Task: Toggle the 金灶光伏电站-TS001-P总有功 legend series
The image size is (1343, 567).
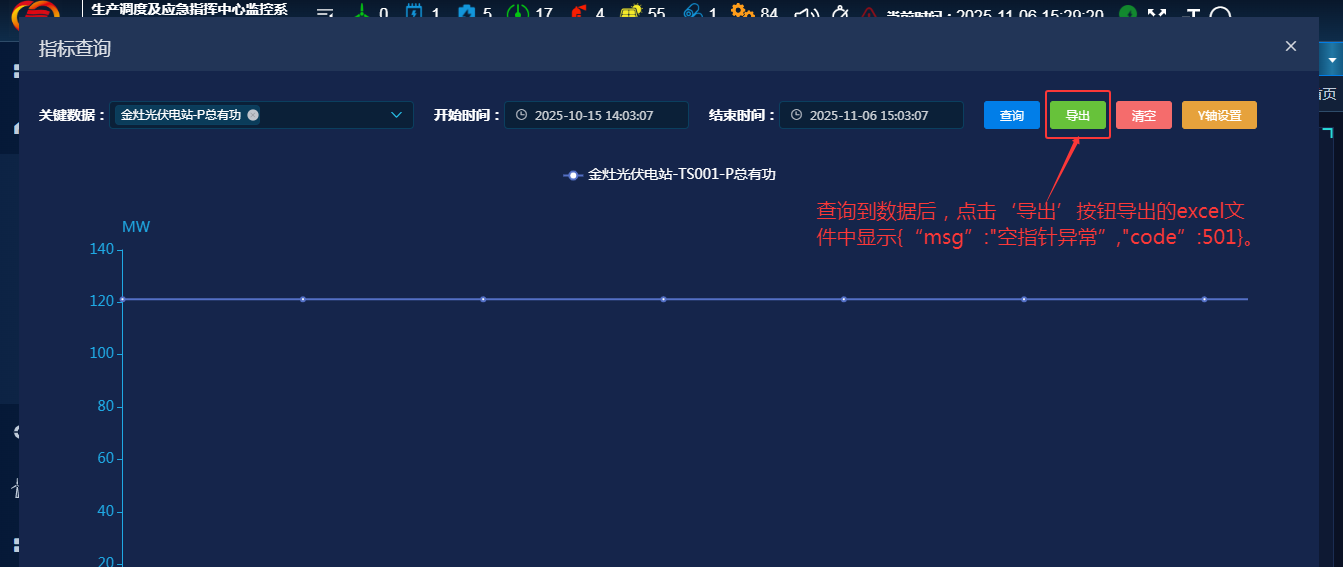Action: [670, 174]
